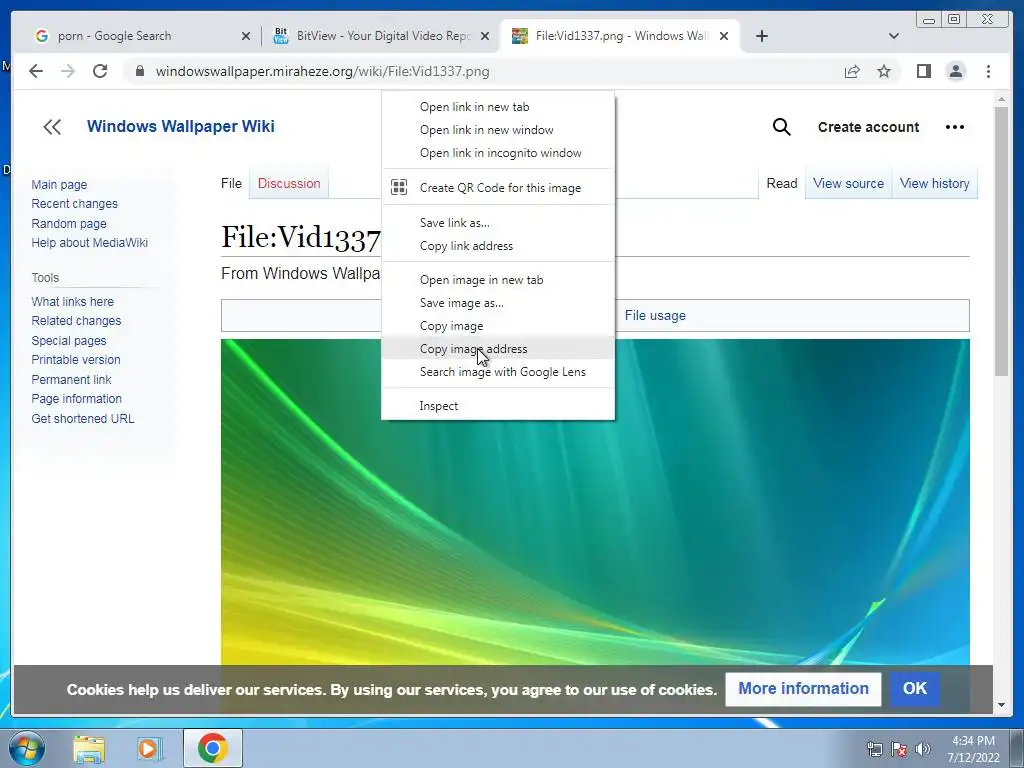
Task: Collapse the wiki sidebar double-chevron
Action: click(x=52, y=127)
